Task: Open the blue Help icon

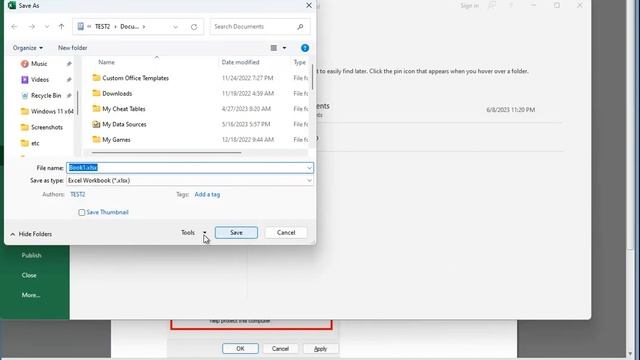Action: pos(305,48)
